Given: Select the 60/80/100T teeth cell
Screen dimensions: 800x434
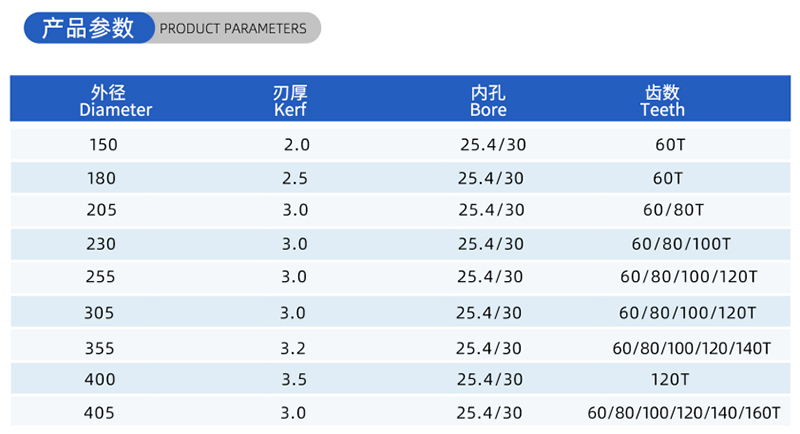Looking at the screenshot, I should pos(681,243).
